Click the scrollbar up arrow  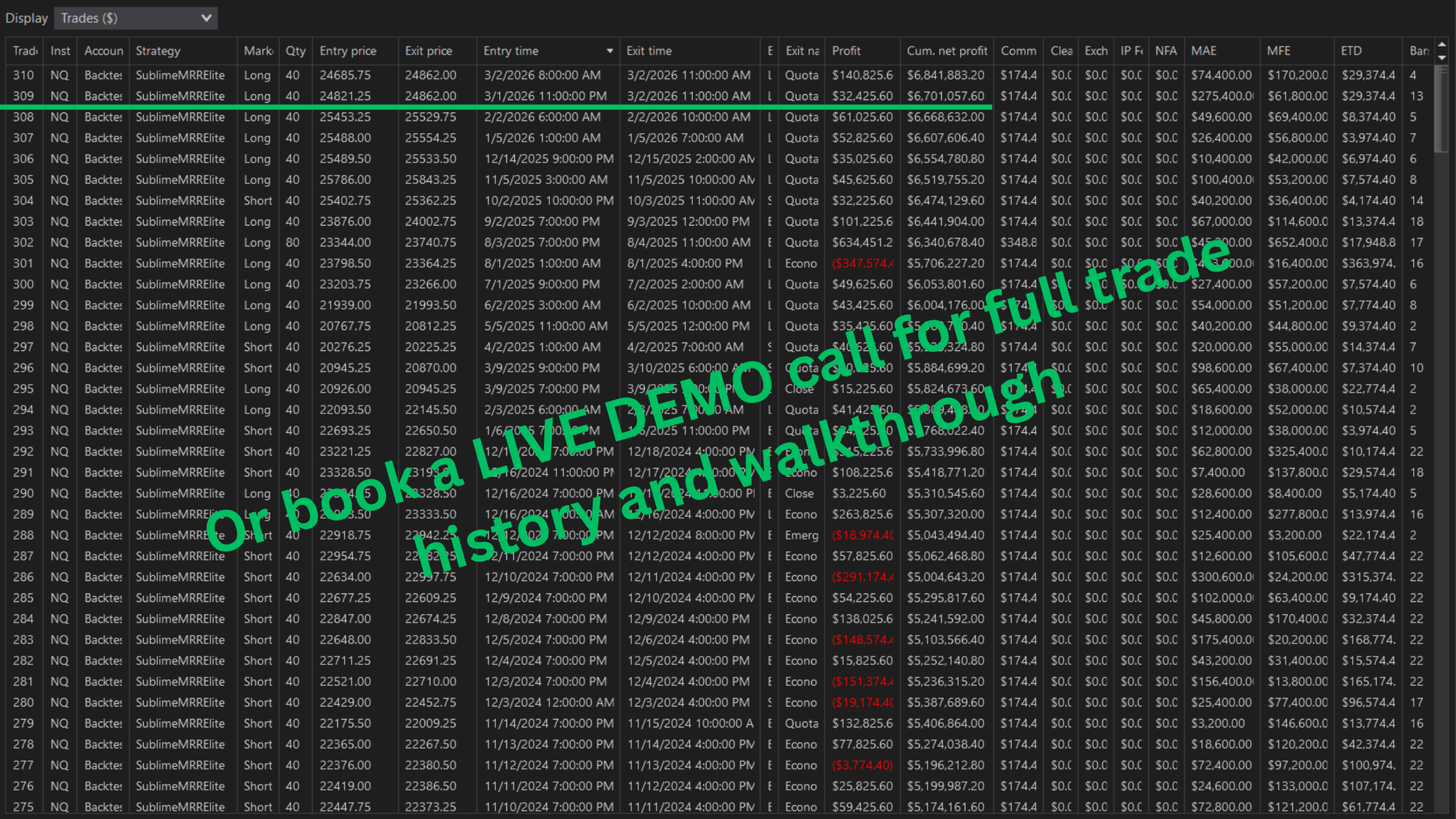pyautogui.click(x=1442, y=45)
